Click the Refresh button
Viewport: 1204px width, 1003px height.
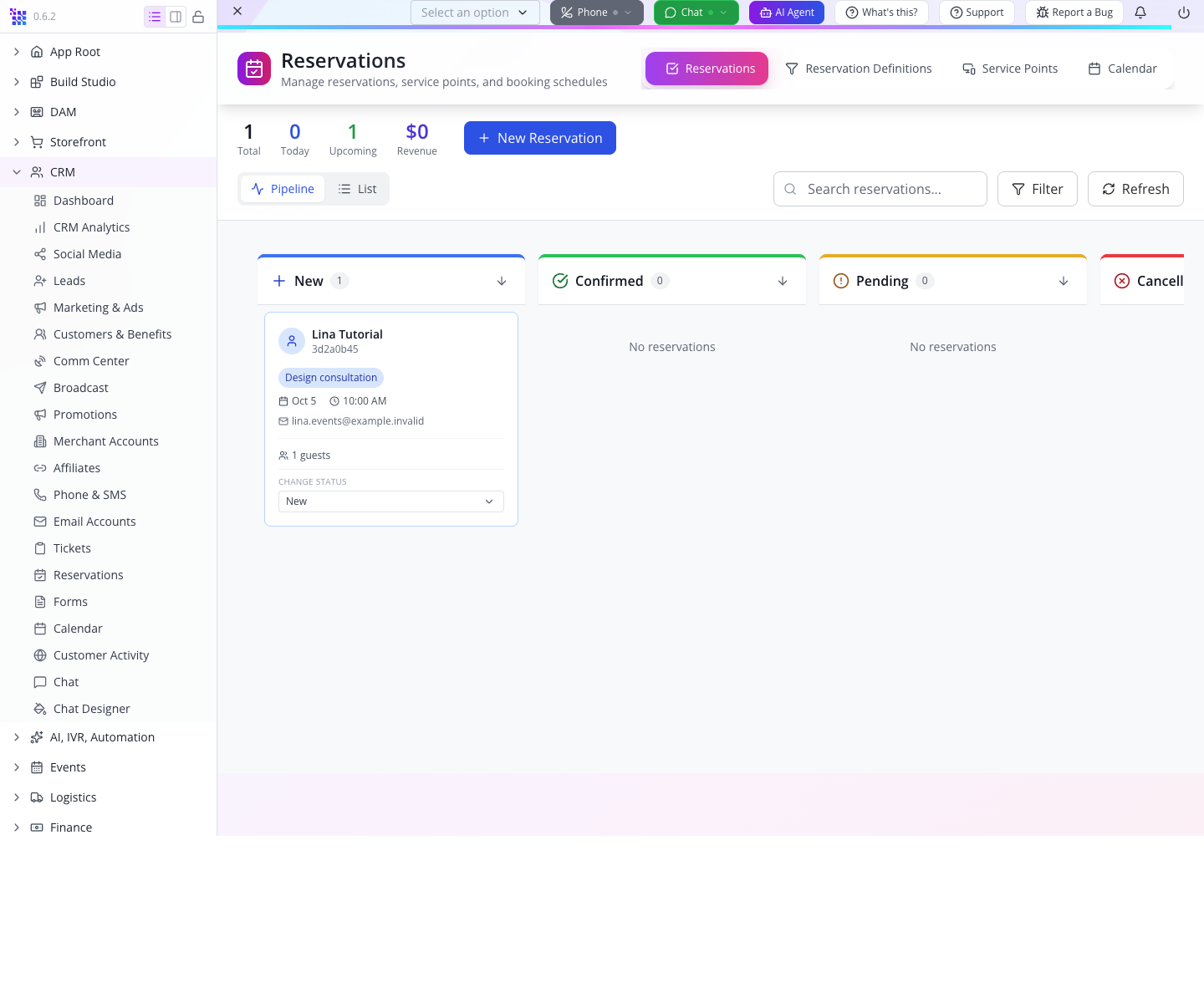tap(1135, 189)
